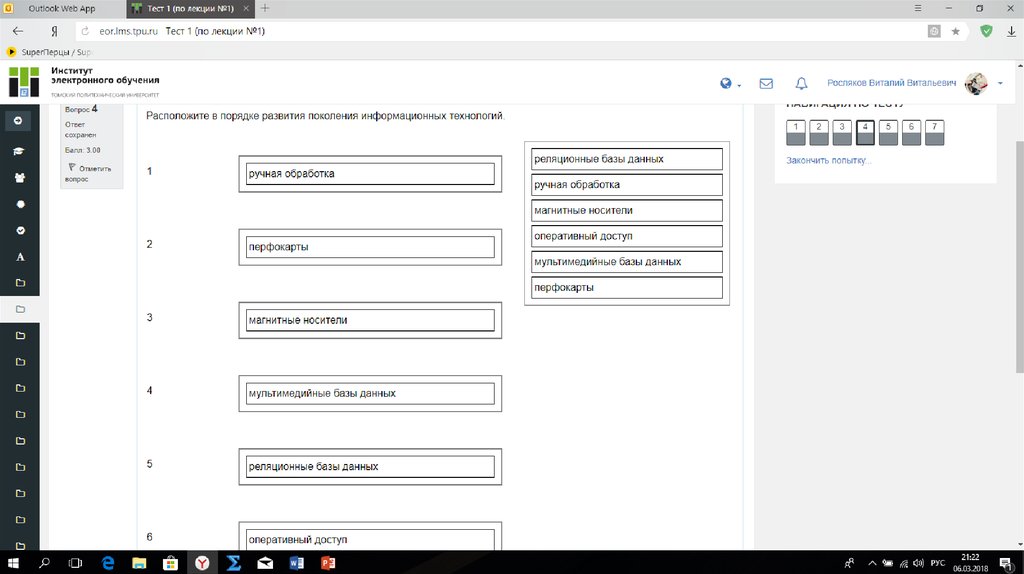The width and height of the screenshot is (1024, 574).
Task: Open PowerPoint from the taskbar
Action: coord(327,563)
